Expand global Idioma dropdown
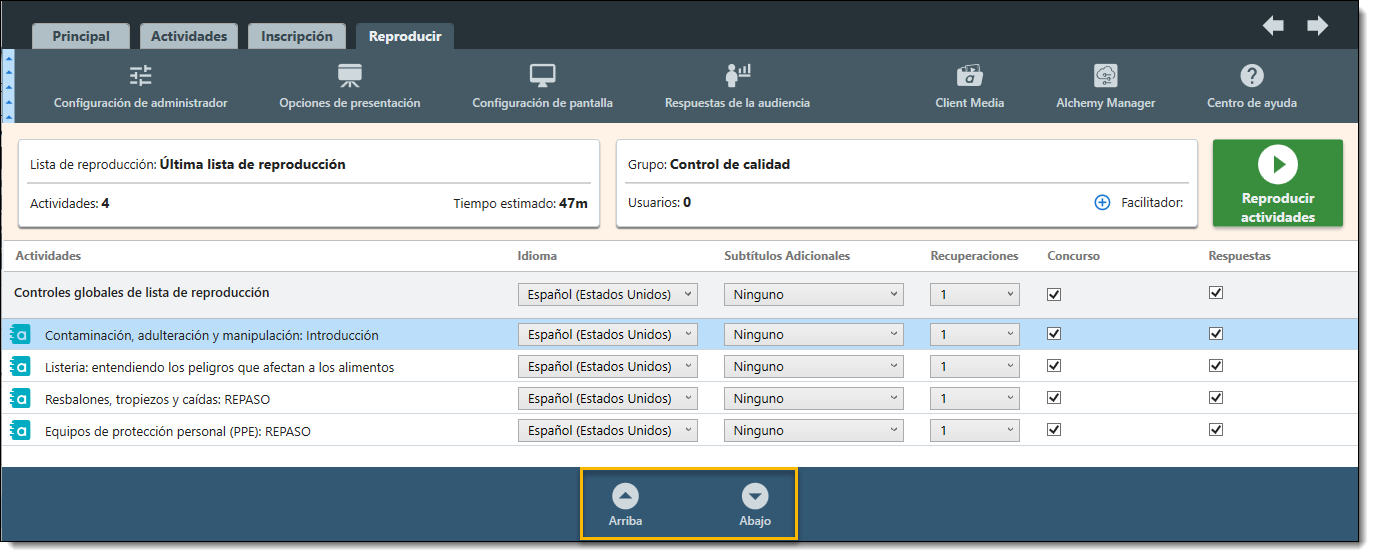Screen dimensions: 1374x557 (x=607, y=295)
